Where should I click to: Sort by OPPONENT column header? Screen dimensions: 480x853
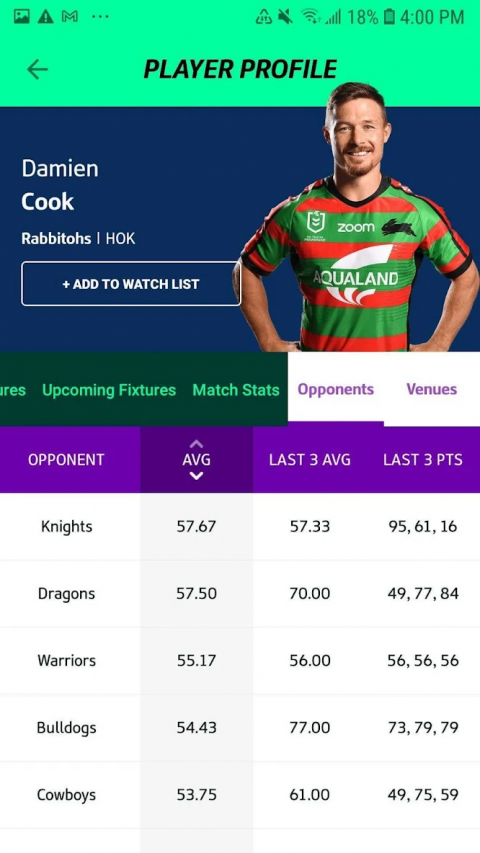[x=66, y=460]
